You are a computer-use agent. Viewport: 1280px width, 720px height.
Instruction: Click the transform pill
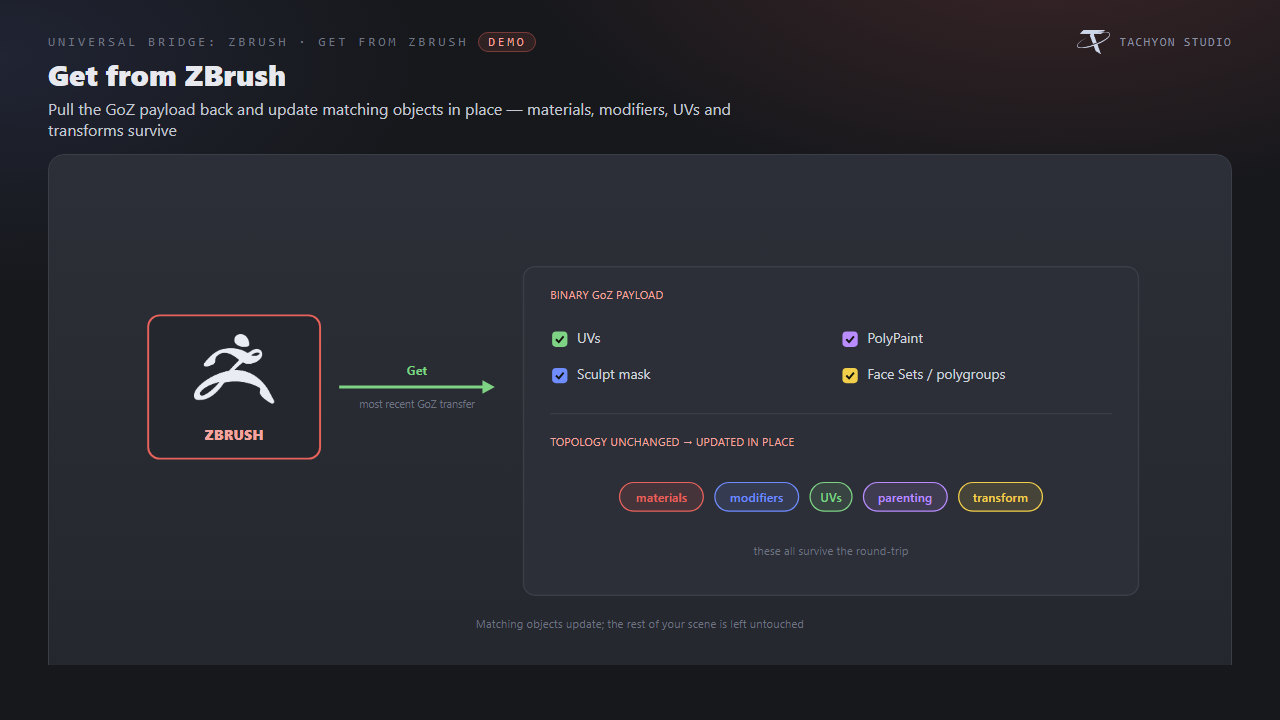tap(1000, 497)
